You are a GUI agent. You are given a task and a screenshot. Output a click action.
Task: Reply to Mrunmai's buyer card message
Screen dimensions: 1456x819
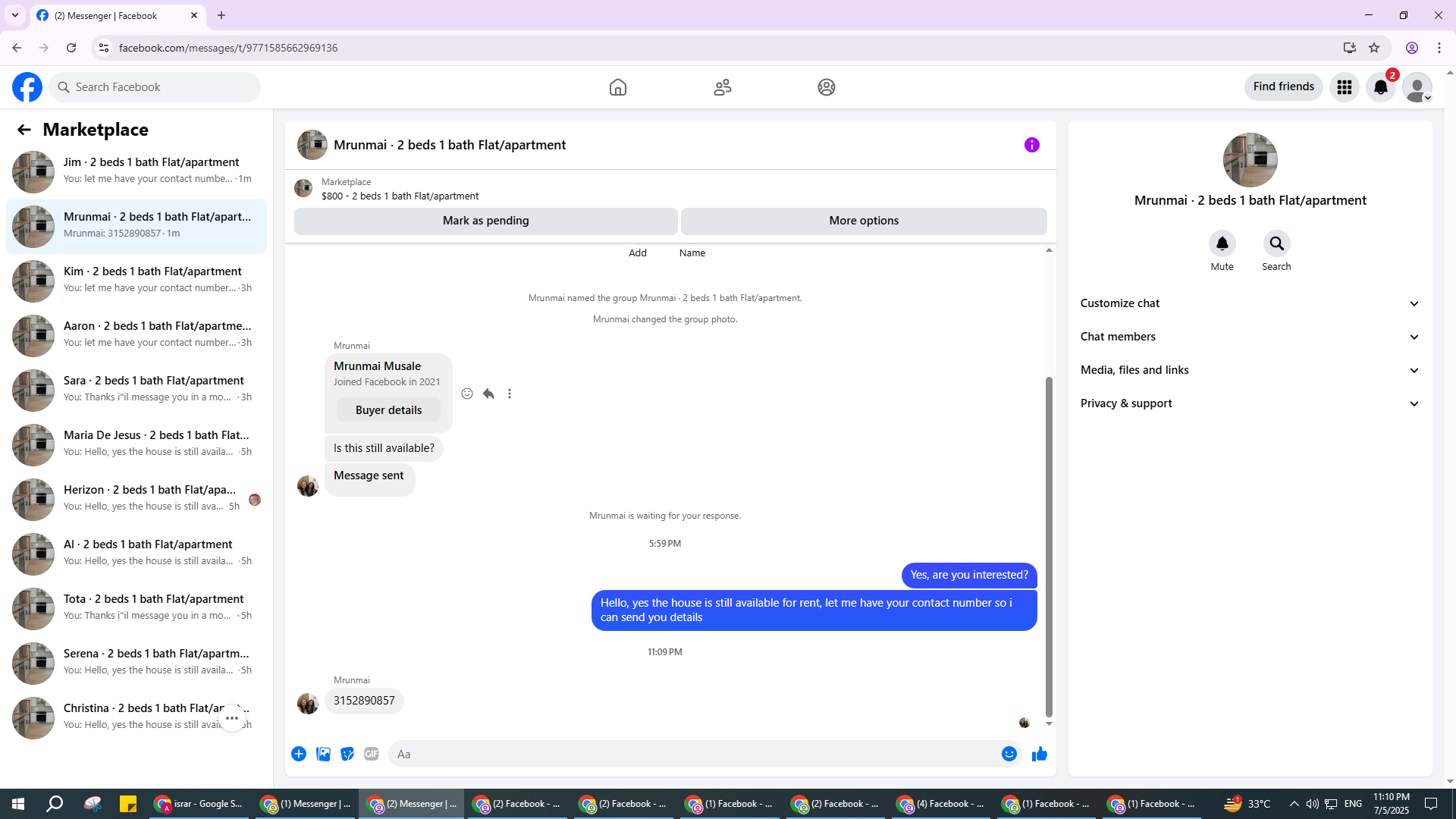(x=488, y=394)
